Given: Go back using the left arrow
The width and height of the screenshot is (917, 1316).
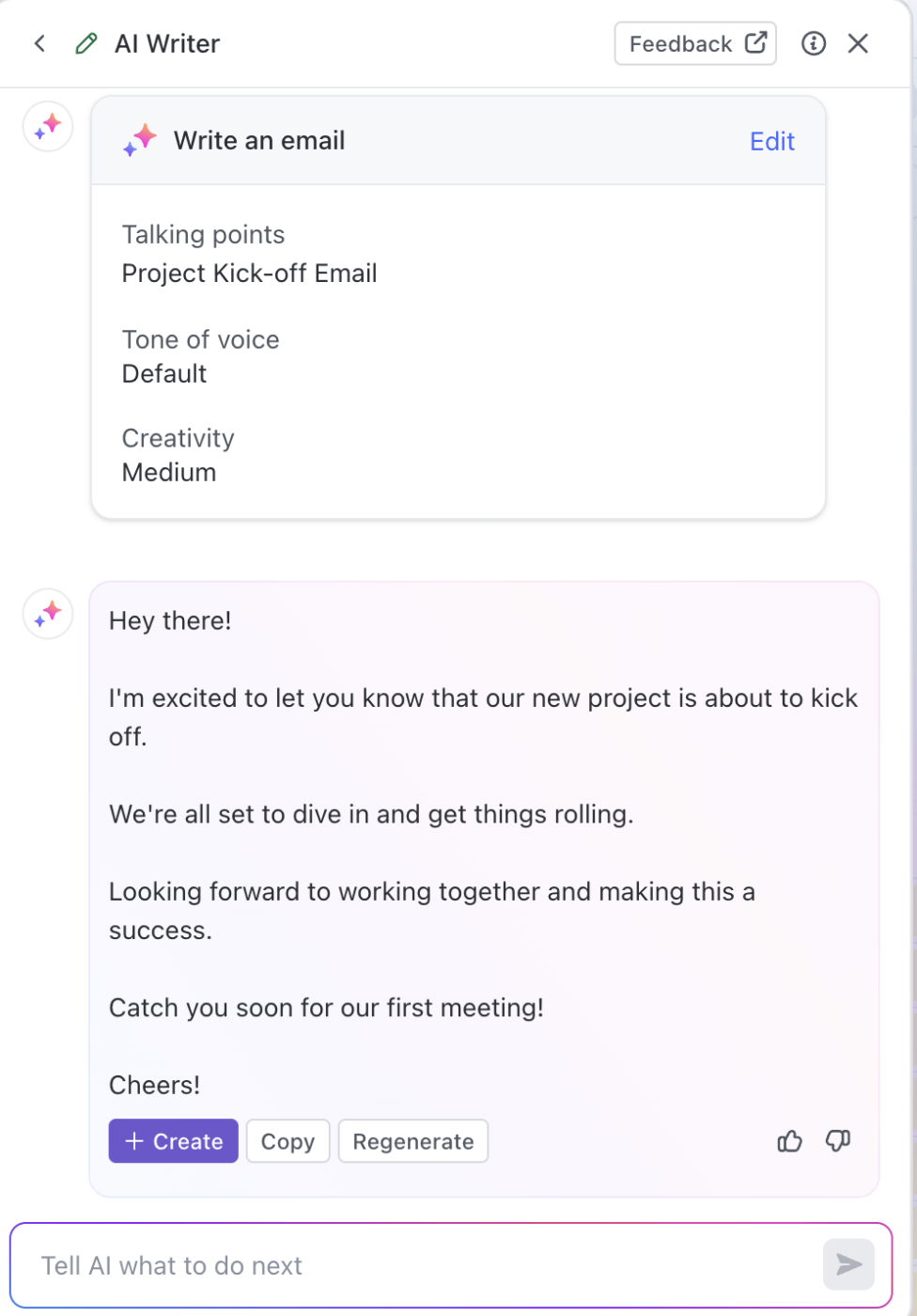Looking at the screenshot, I should pos(39,43).
